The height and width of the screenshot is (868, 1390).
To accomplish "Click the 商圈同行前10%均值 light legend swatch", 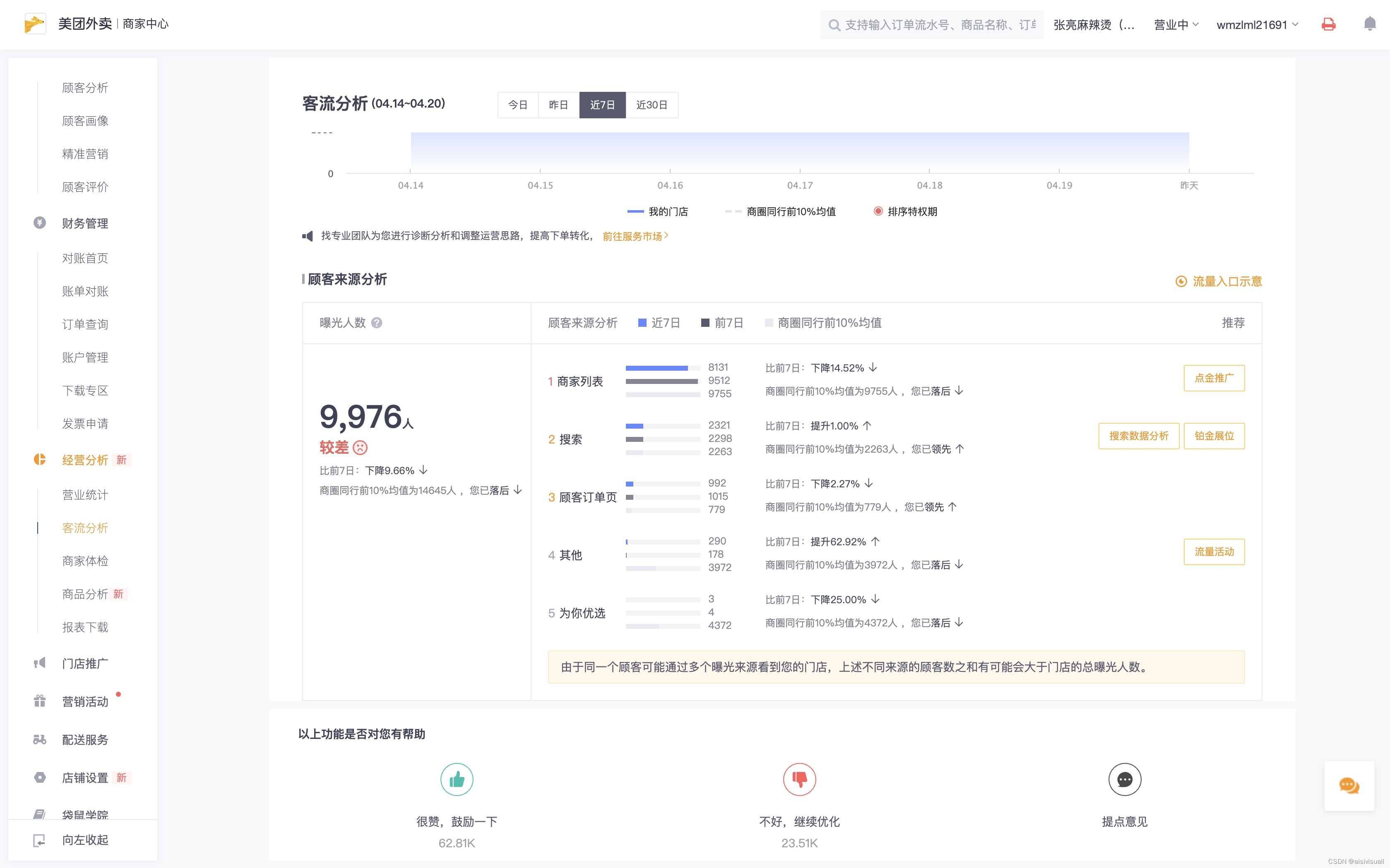I will point(769,323).
